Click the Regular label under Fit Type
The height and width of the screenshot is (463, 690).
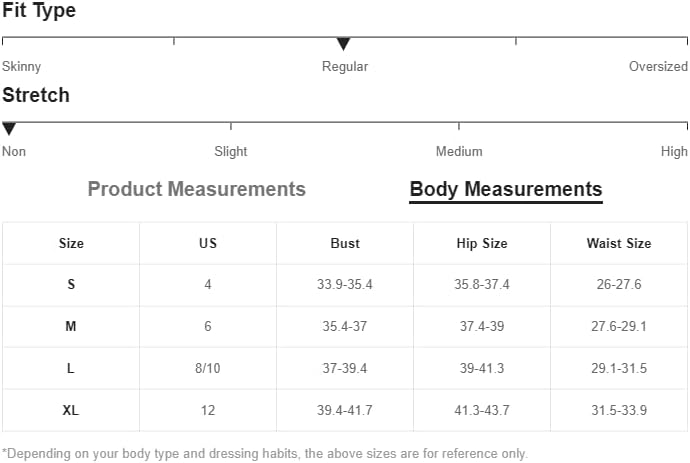pos(345,67)
